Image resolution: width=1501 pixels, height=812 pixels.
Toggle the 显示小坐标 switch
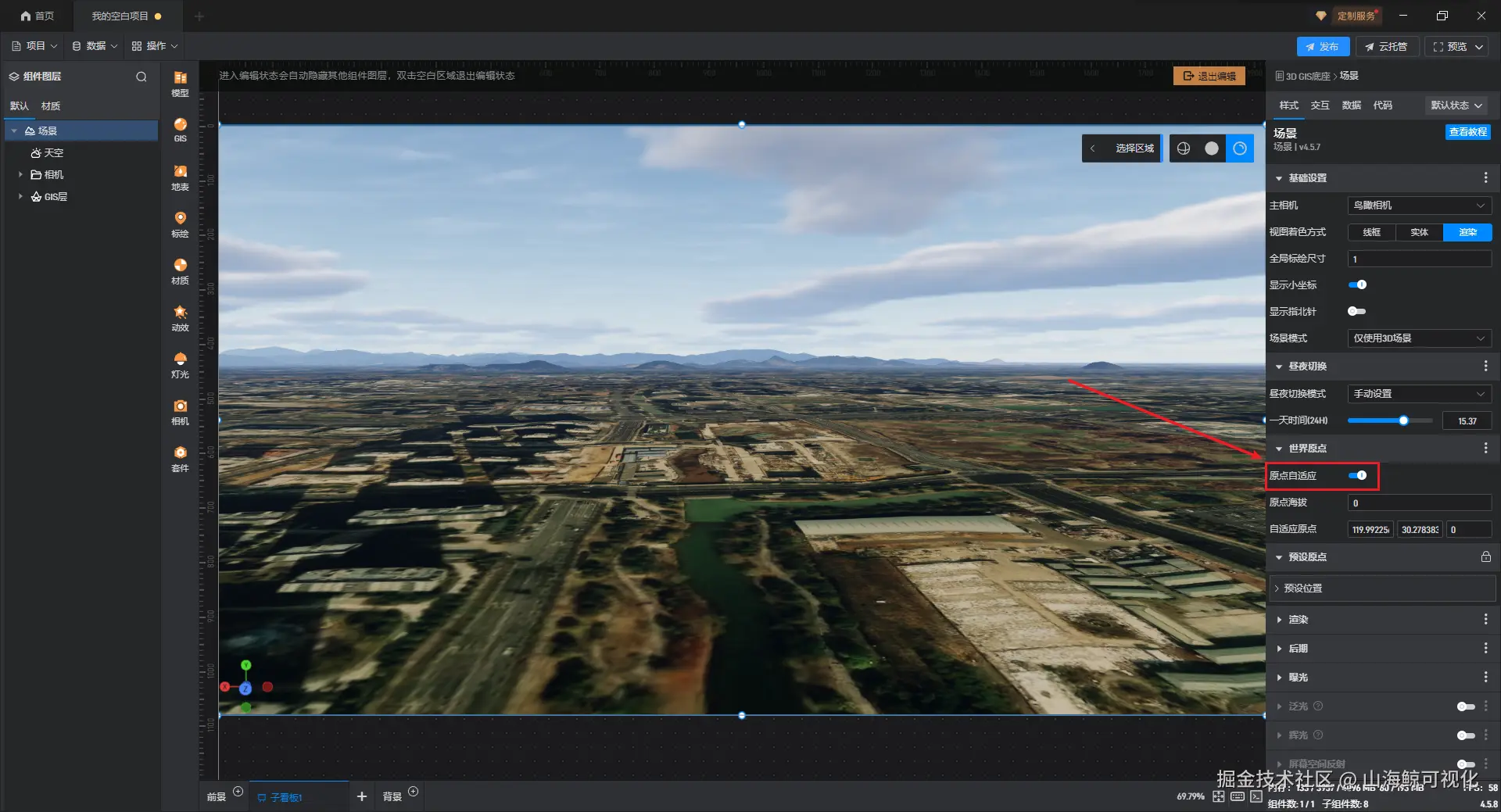[x=1357, y=285]
